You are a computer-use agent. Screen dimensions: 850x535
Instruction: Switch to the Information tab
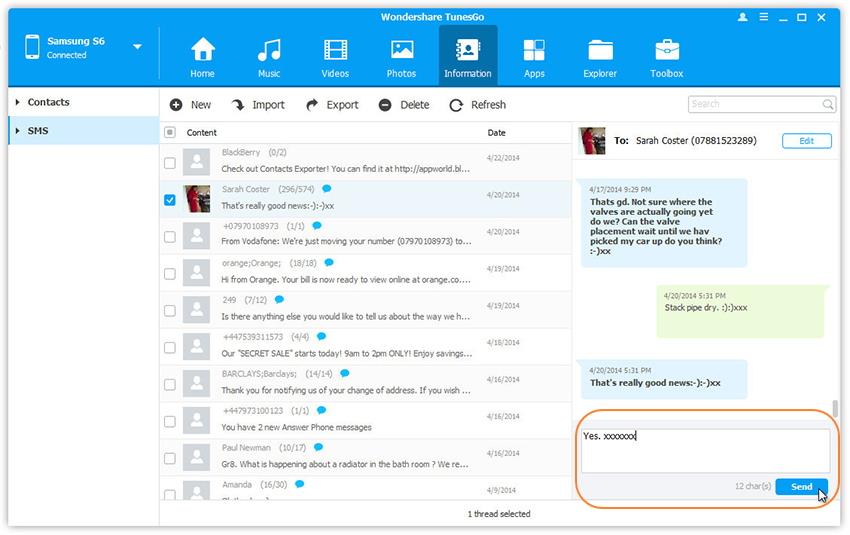467,56
